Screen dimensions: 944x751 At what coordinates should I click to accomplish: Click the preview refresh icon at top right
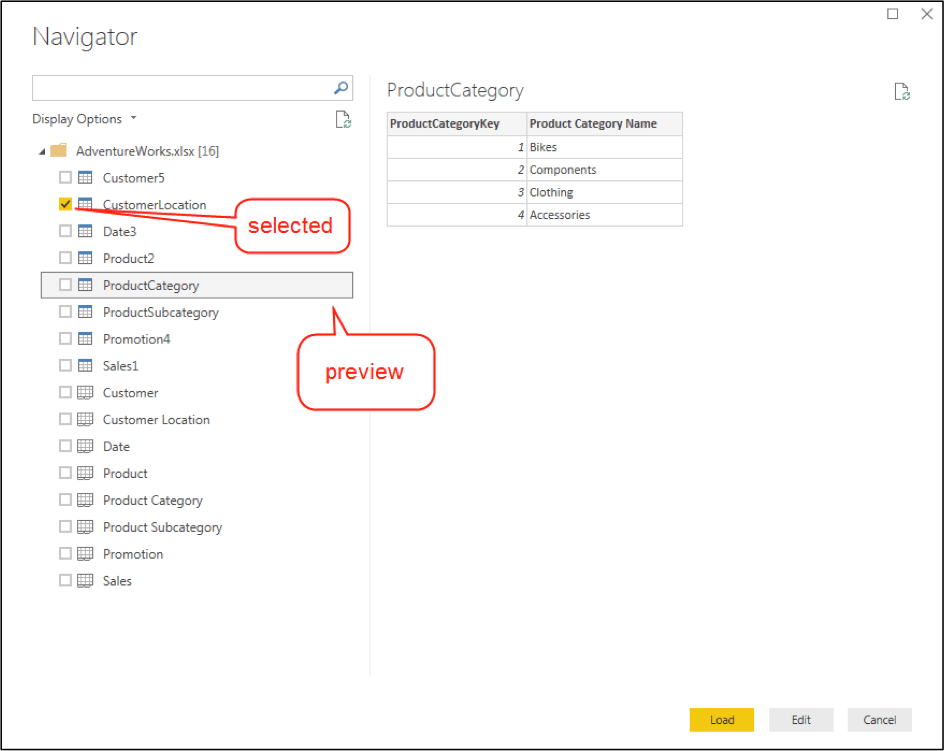[902, 92]
